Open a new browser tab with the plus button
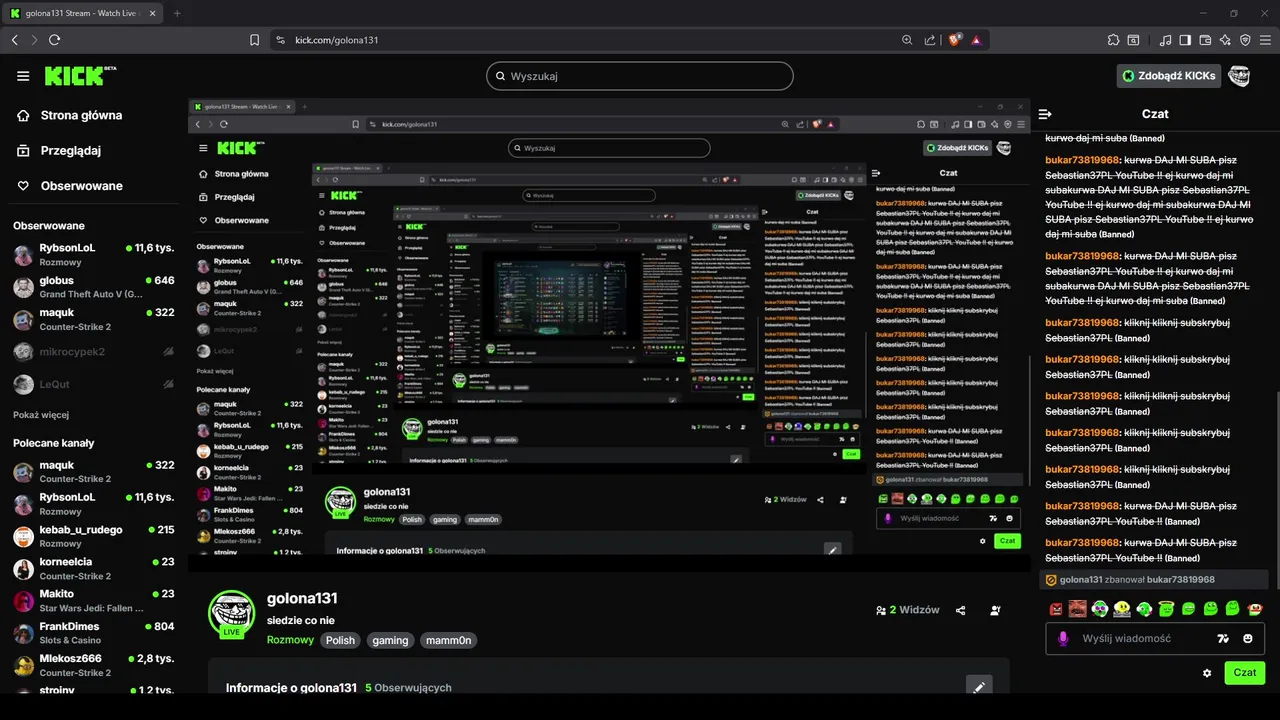The height and width of the screenshot is (720, 1280). click(177, 13)
